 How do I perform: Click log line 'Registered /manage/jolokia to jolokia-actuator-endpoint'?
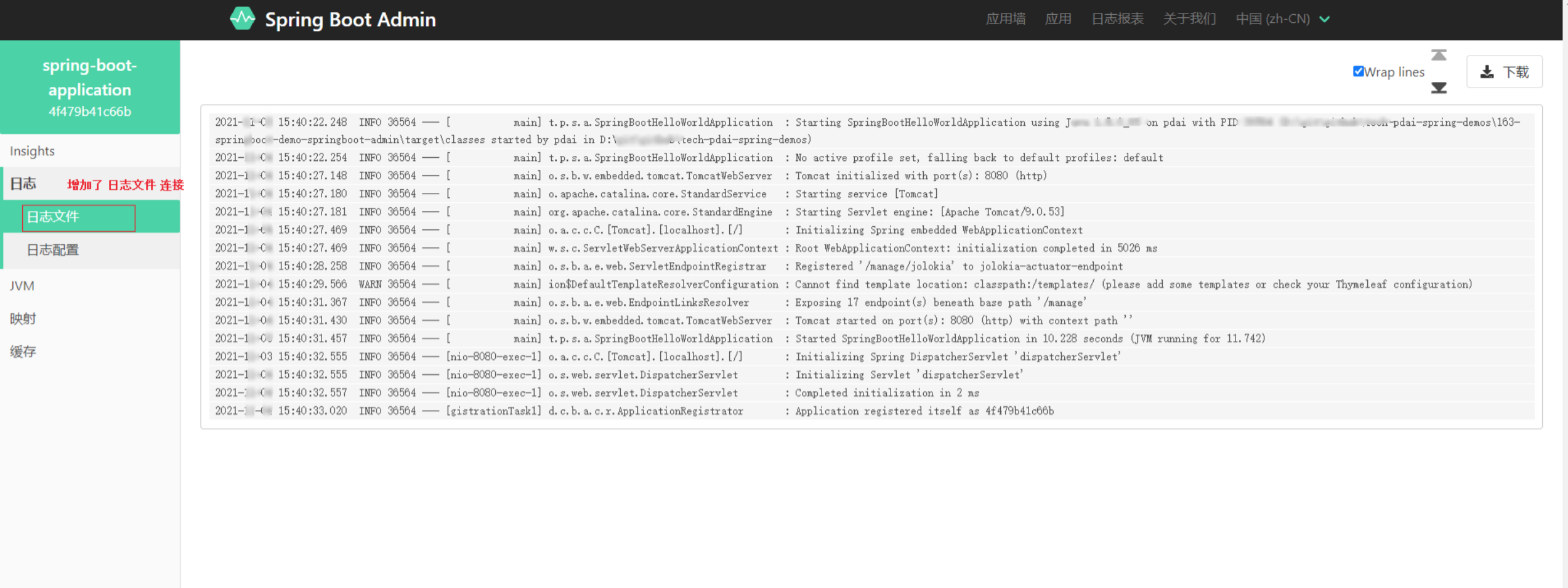point(871,266)
